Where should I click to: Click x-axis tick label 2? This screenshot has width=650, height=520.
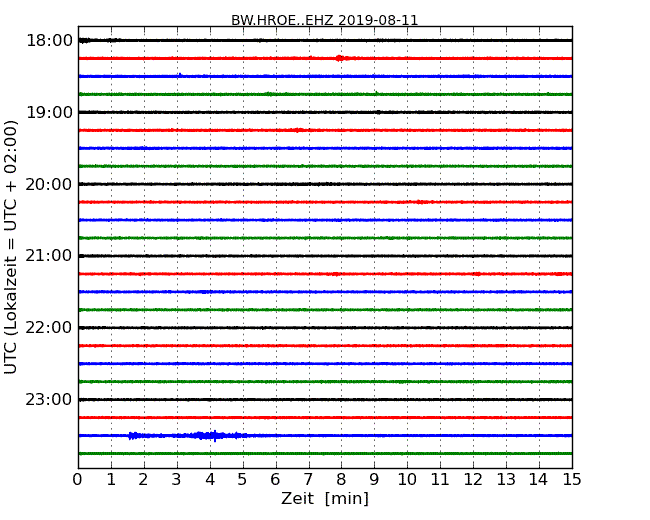[143, 480]
